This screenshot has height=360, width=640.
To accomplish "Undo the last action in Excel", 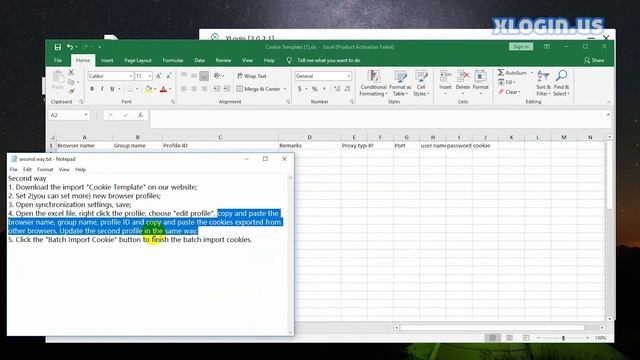I will pyautogui.click(x=70, y=47).
